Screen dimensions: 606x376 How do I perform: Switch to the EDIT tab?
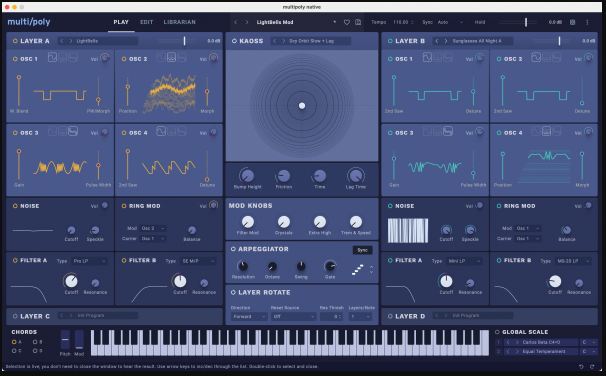146,22
